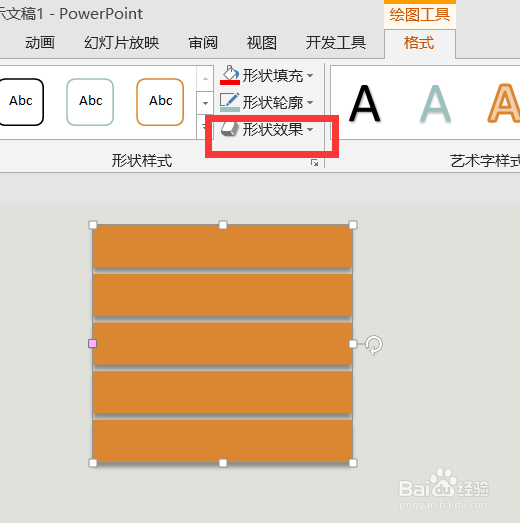Screen dimensions: 520x523
Task: Switch to the 开发工具 tab
Action: (336, 43)
